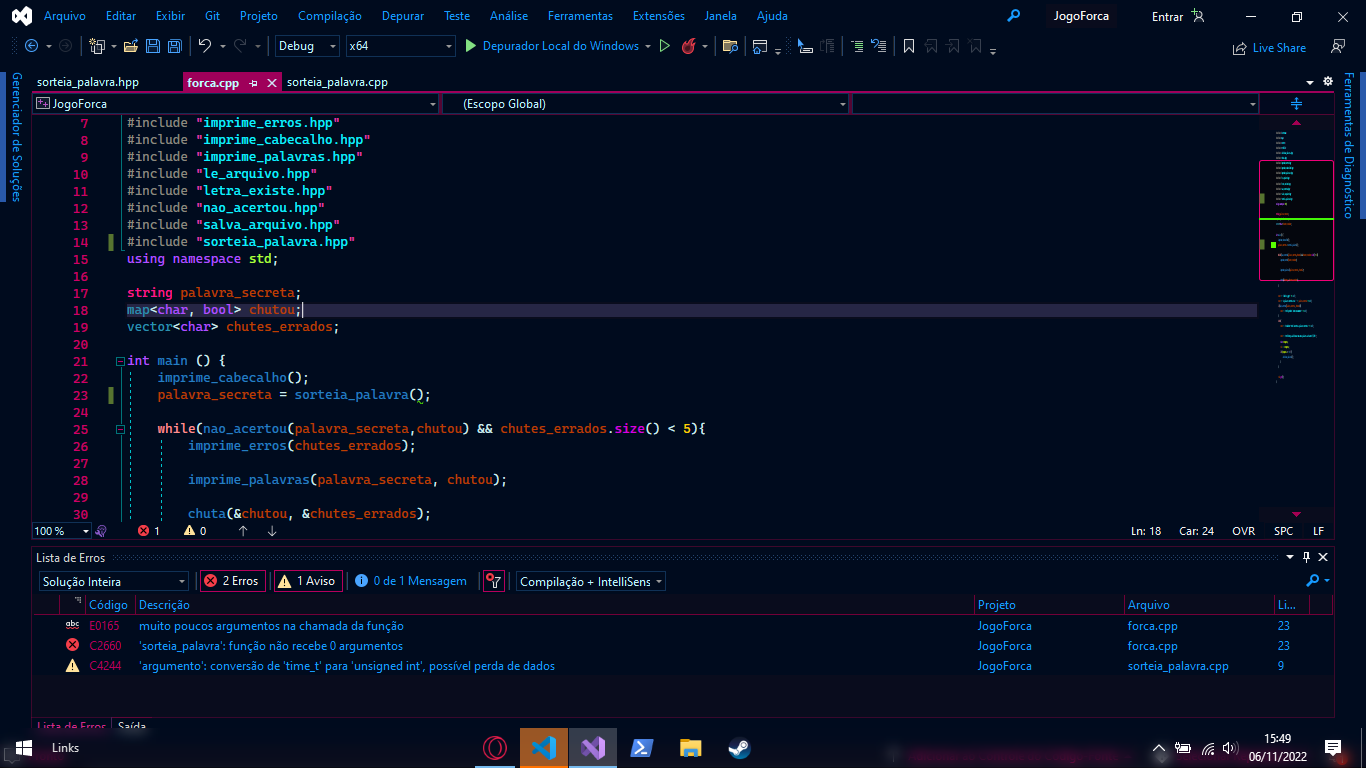
Task: Click the warning count indicator in editor status
Action: pyautogui.click(x=195, y=531)
